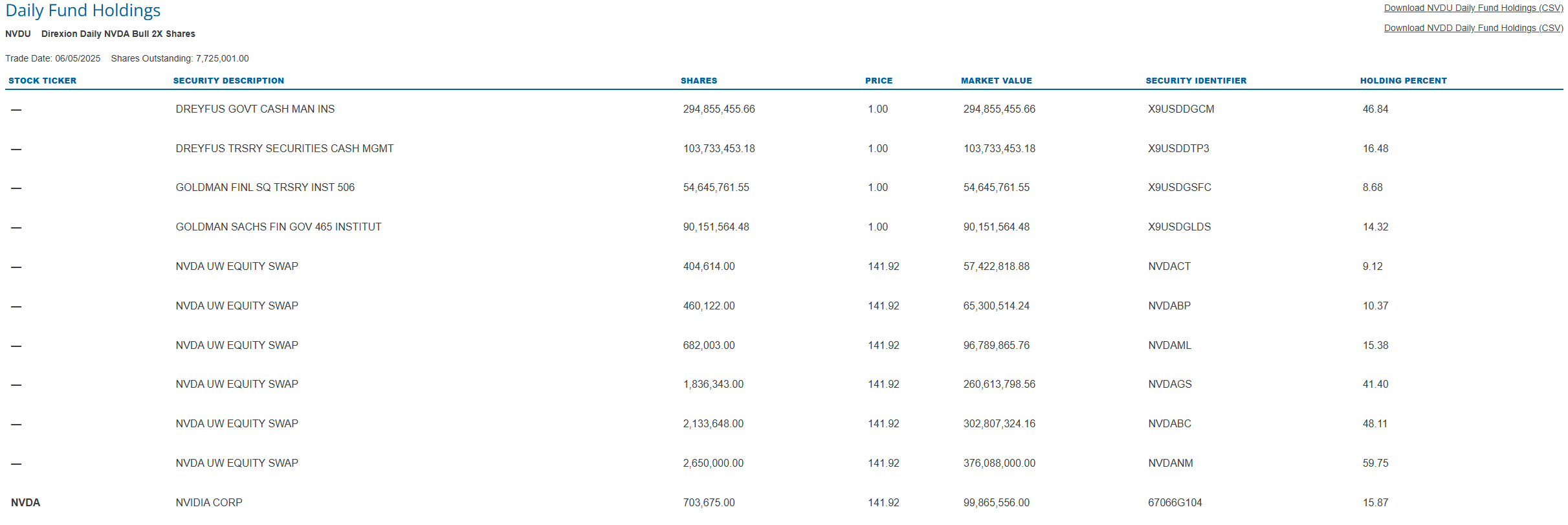Click the NVDANM security identifier cell
1568x525 pixels.
(1170, 464)
